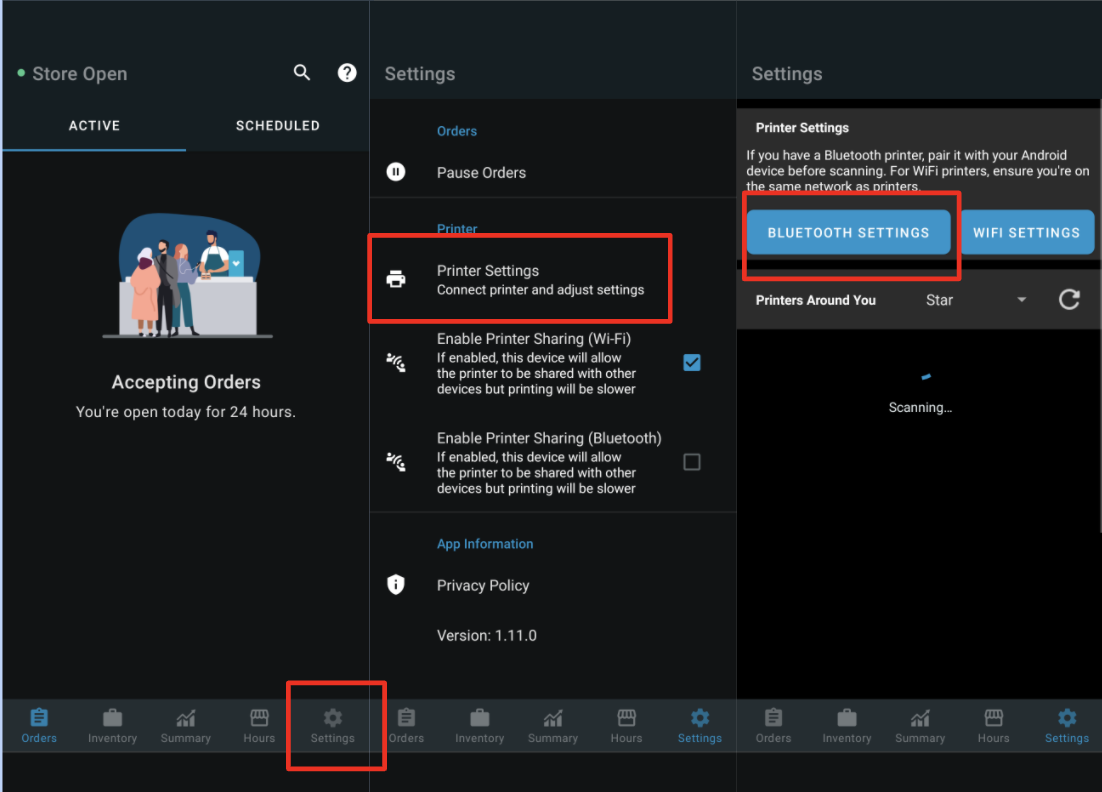The width and height of the screenshot is (1102, 792).
Task: Click Bluetooth printer sharing icon
Action: tap(396, 462)
